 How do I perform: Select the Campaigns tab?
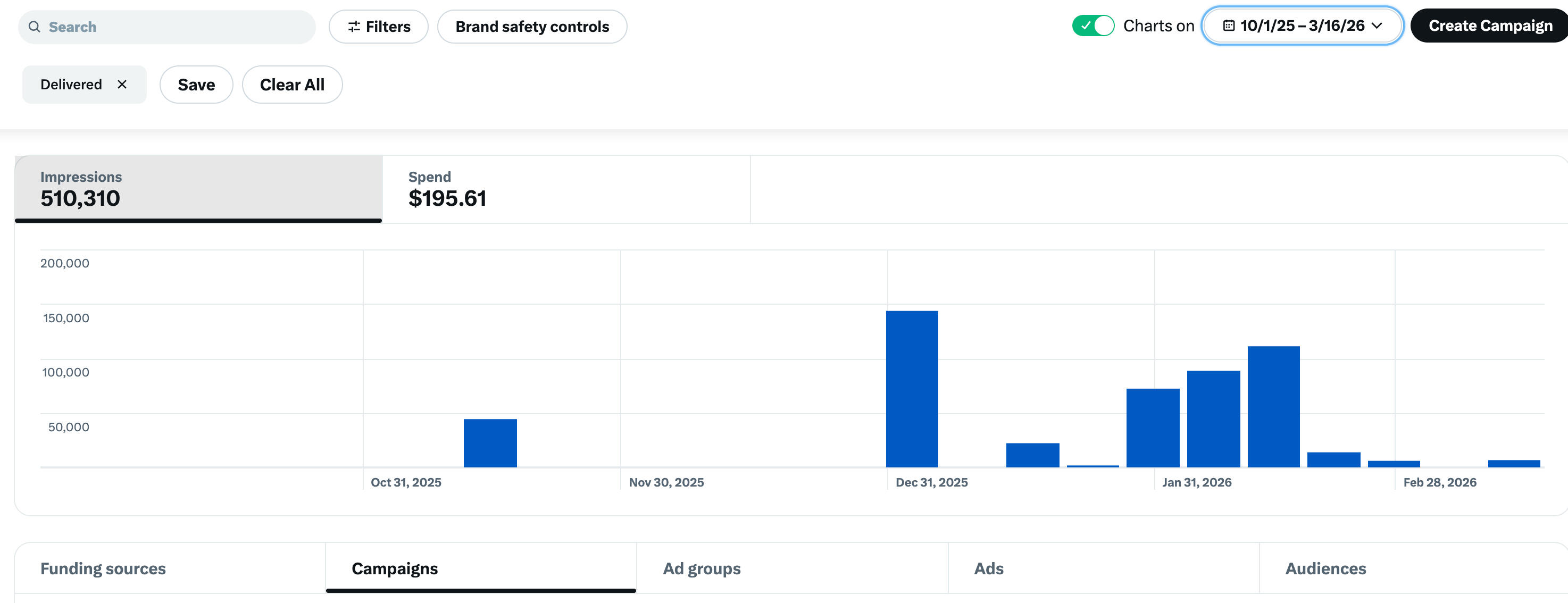(395, 568)
